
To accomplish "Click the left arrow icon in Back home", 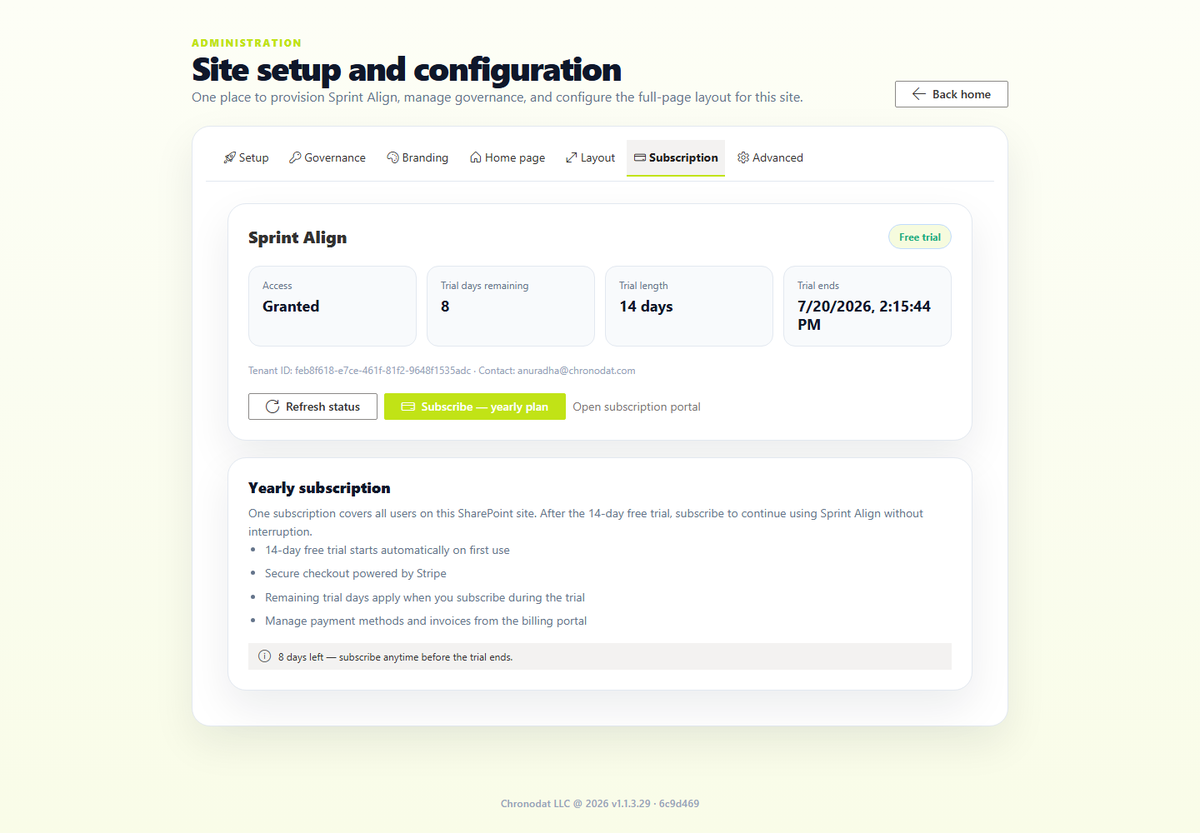I will coord(919,94).
